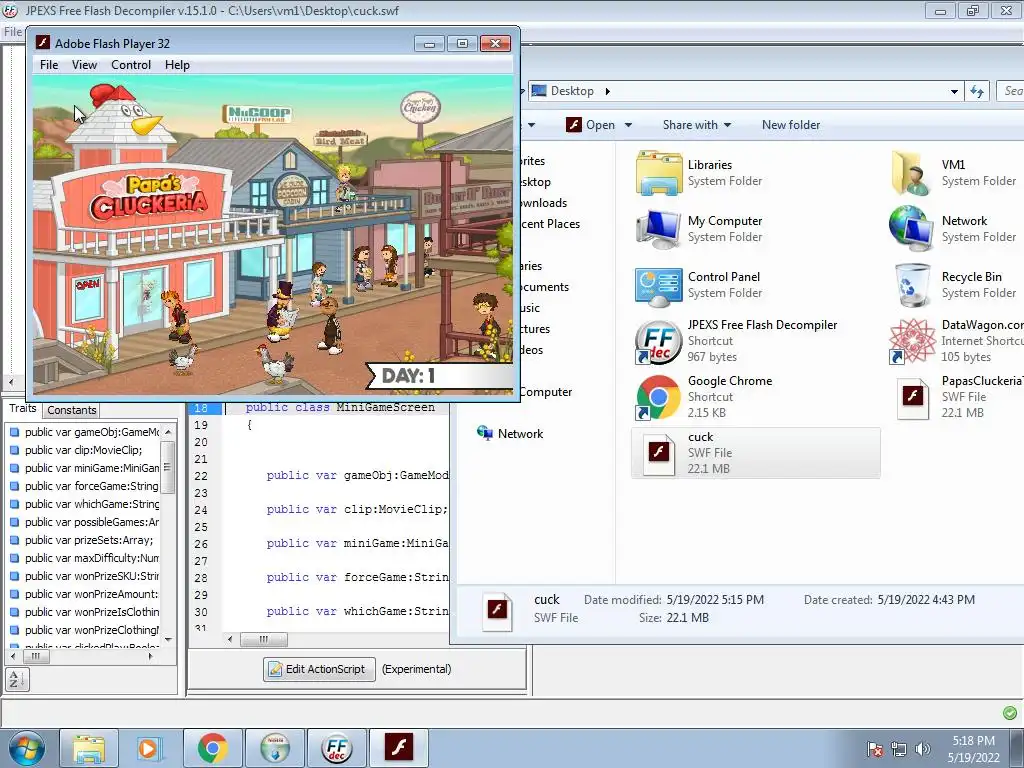
Task: Open the File menu in Flash Player
Action: [48, 65]
